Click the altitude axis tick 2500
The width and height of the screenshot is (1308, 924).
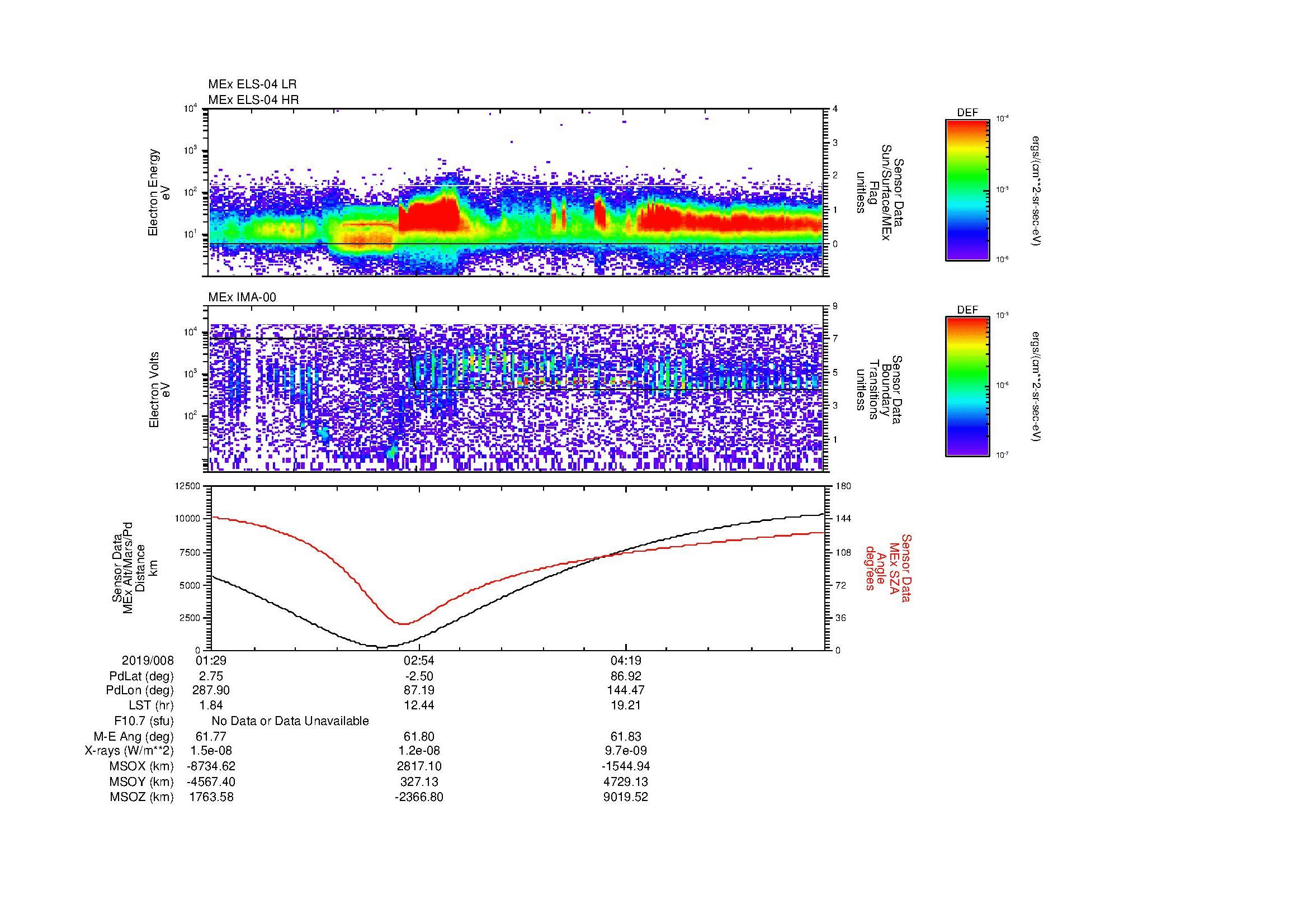tap(191, 618)
